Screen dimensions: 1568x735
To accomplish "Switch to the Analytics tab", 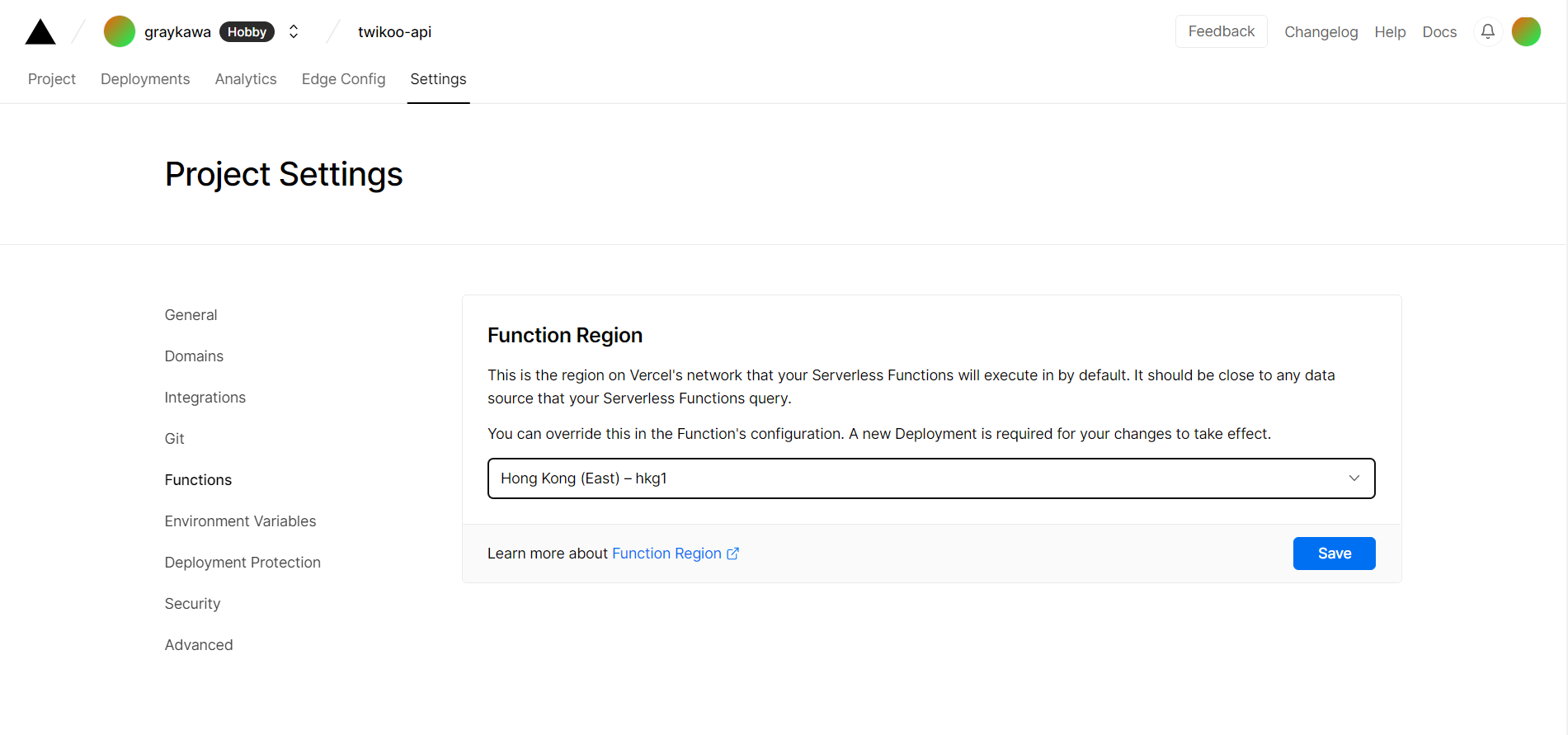I will click(246, 79).
